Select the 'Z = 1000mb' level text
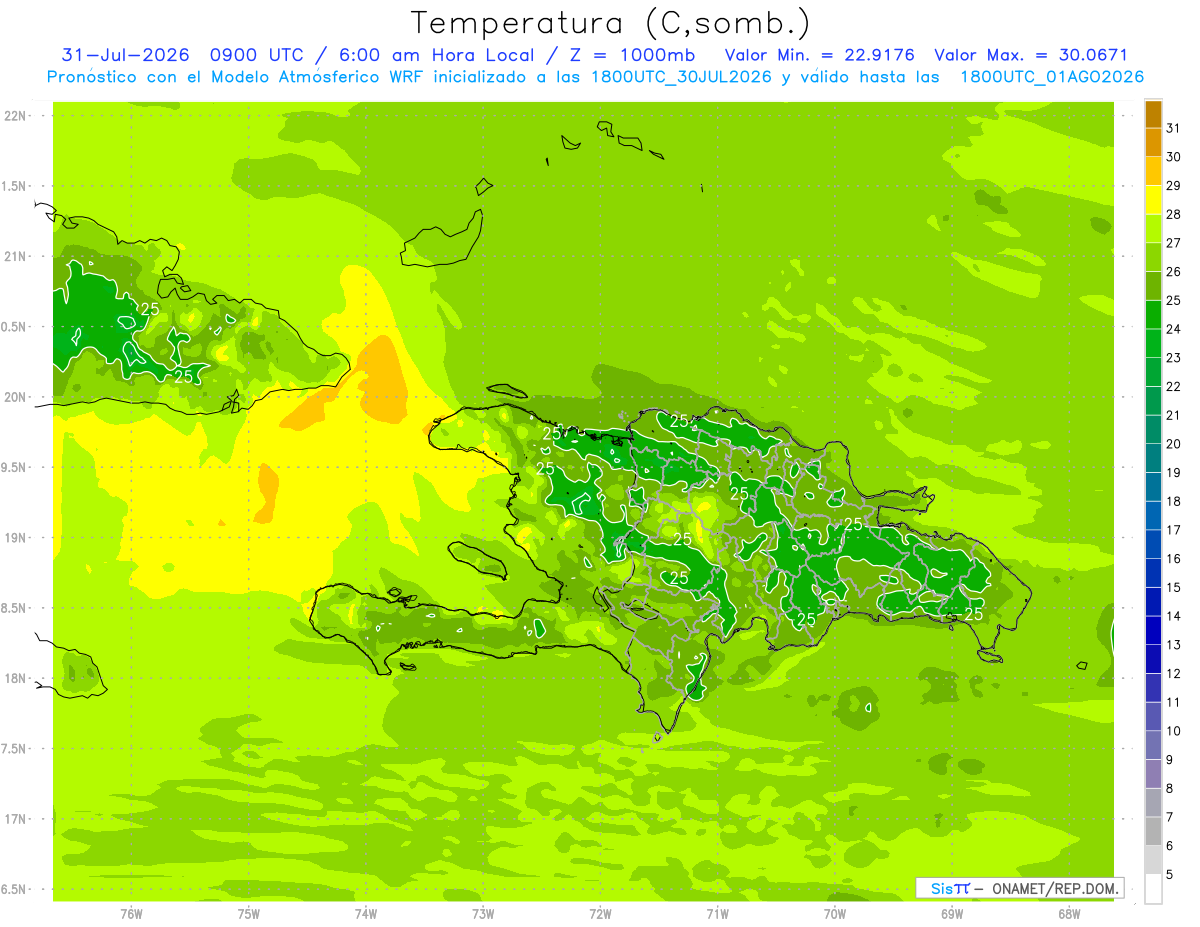Viewport: 1200px width, 927px height. pos(629,55)
